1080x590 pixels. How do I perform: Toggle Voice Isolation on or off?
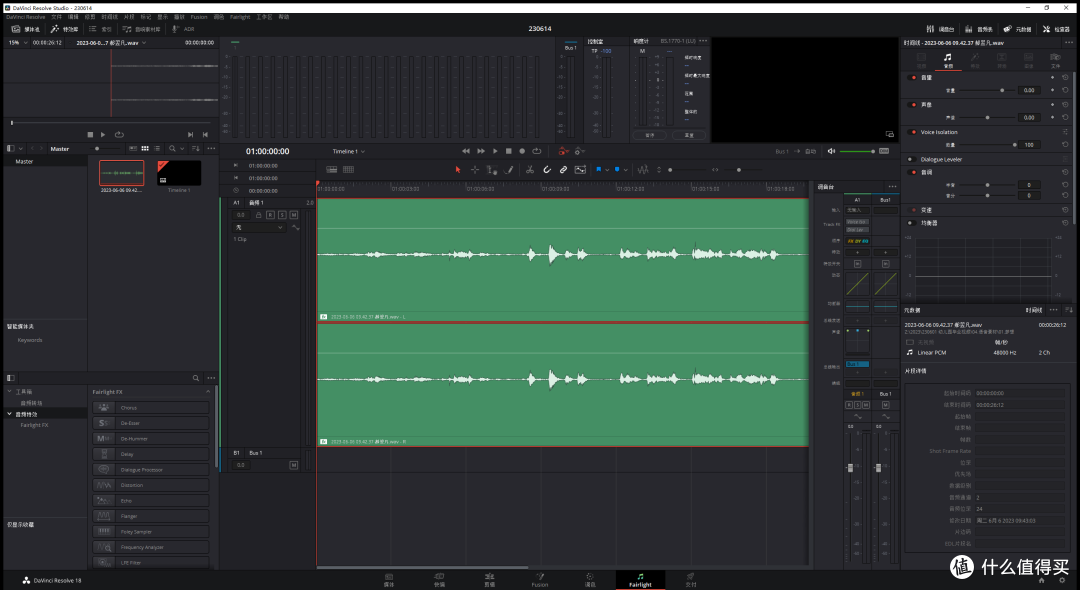coord(914,132)
